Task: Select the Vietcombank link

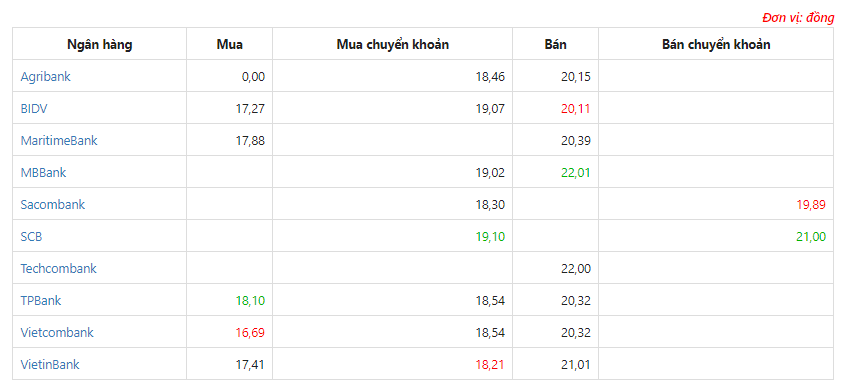Action: (x=57, y=333)
